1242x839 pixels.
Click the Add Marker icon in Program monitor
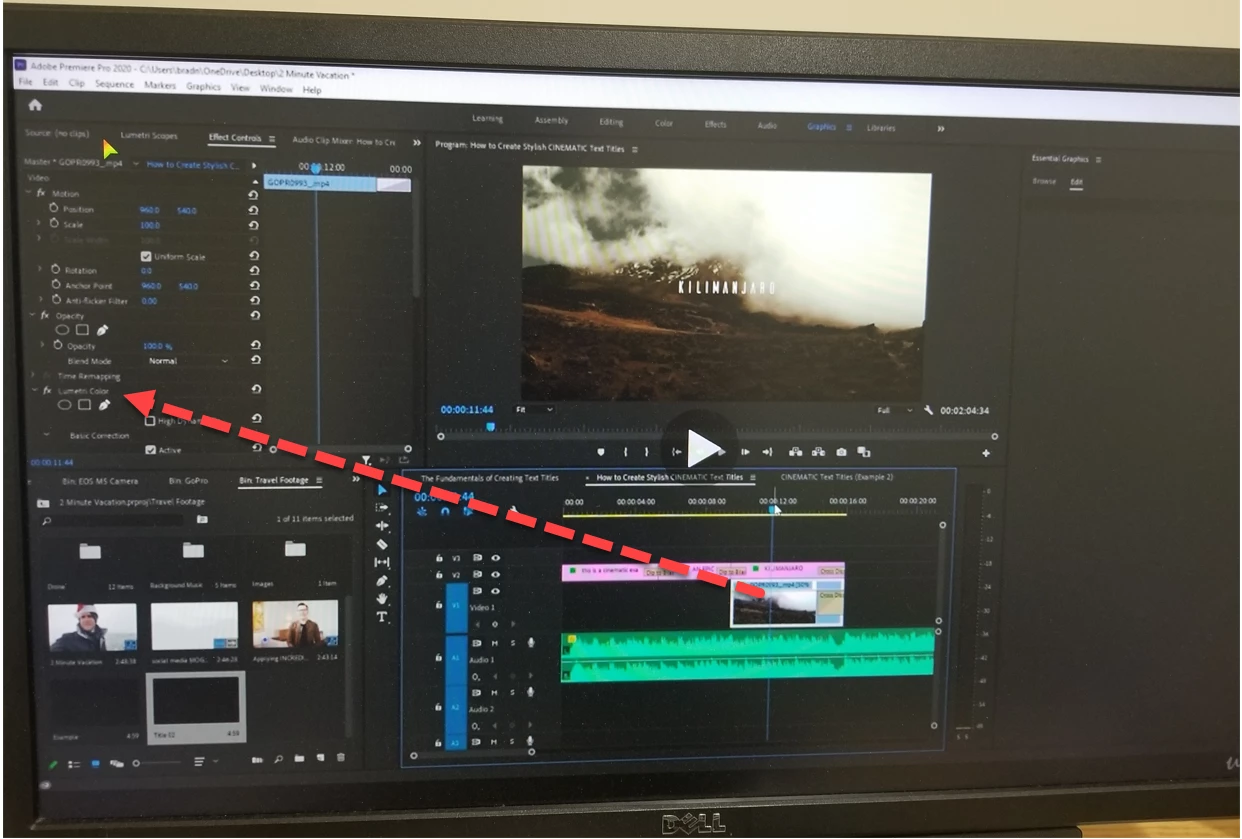coord(601,452)
